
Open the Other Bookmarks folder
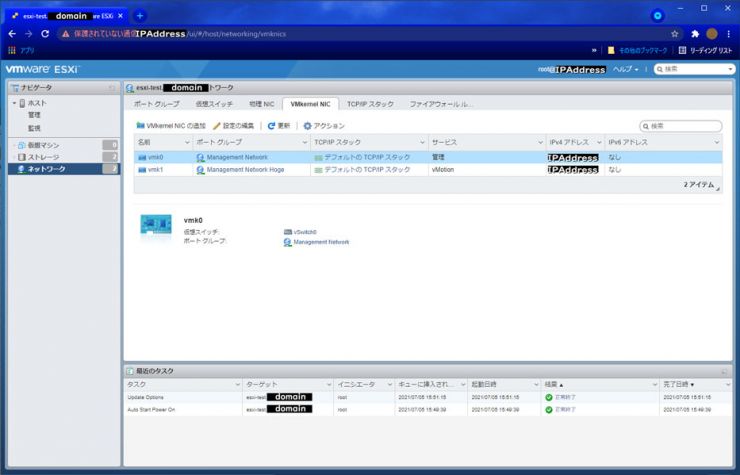click(x=638, y=50)
